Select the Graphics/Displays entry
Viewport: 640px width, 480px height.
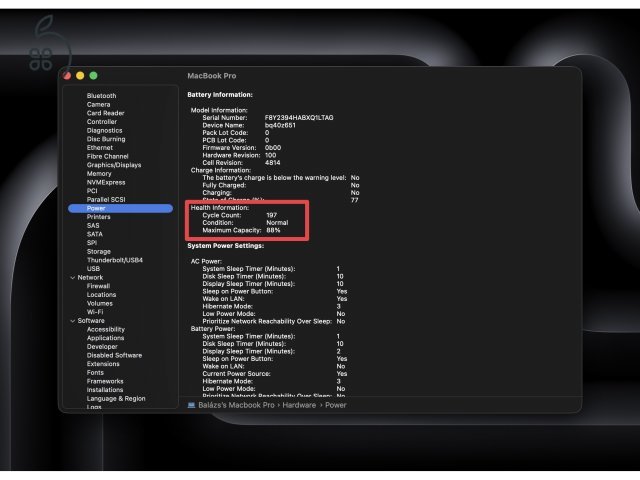(114, 165)
